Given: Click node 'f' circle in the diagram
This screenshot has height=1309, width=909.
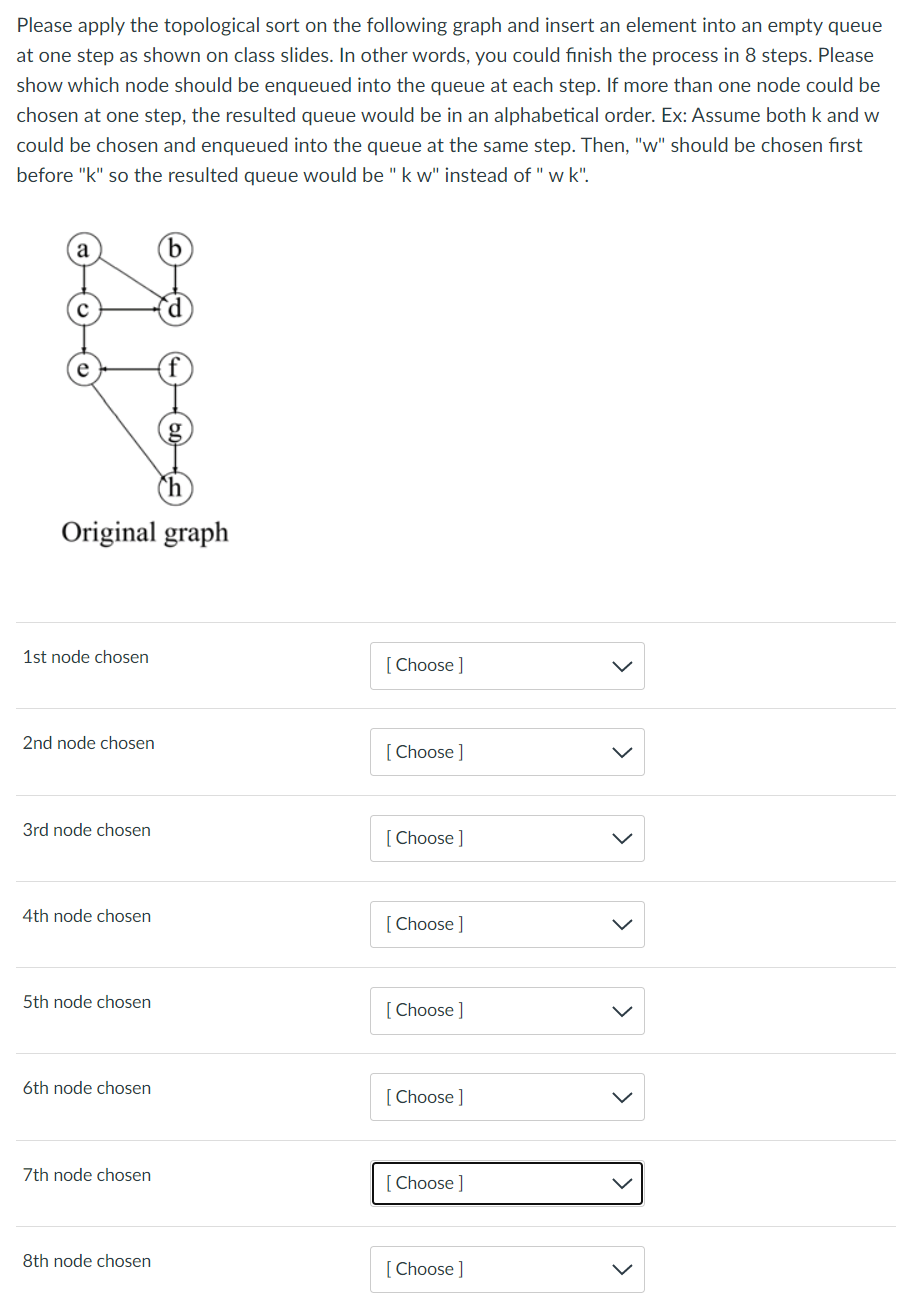Looking at the screenshot, I should click(x=175, y=368).
